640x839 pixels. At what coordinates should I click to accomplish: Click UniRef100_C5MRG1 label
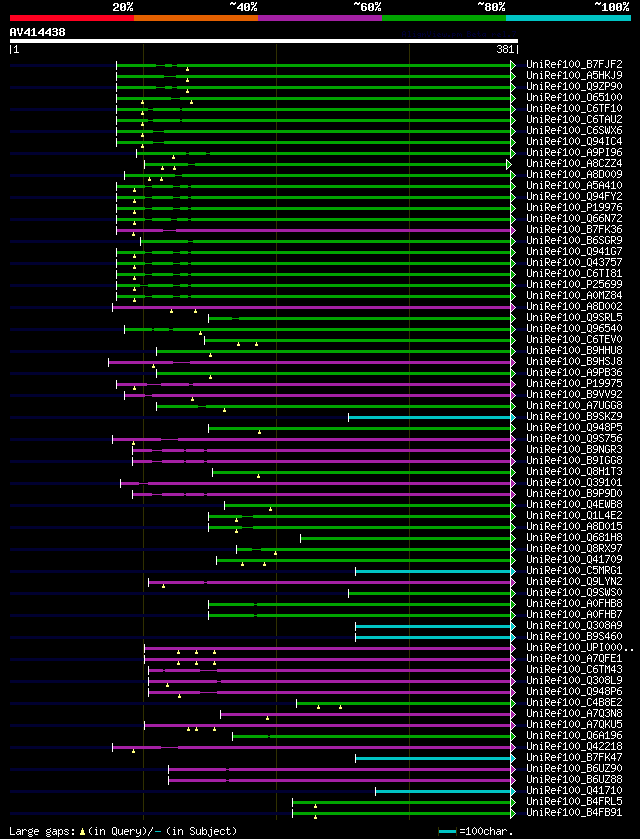pyautogui.click(x=574, y=571)
